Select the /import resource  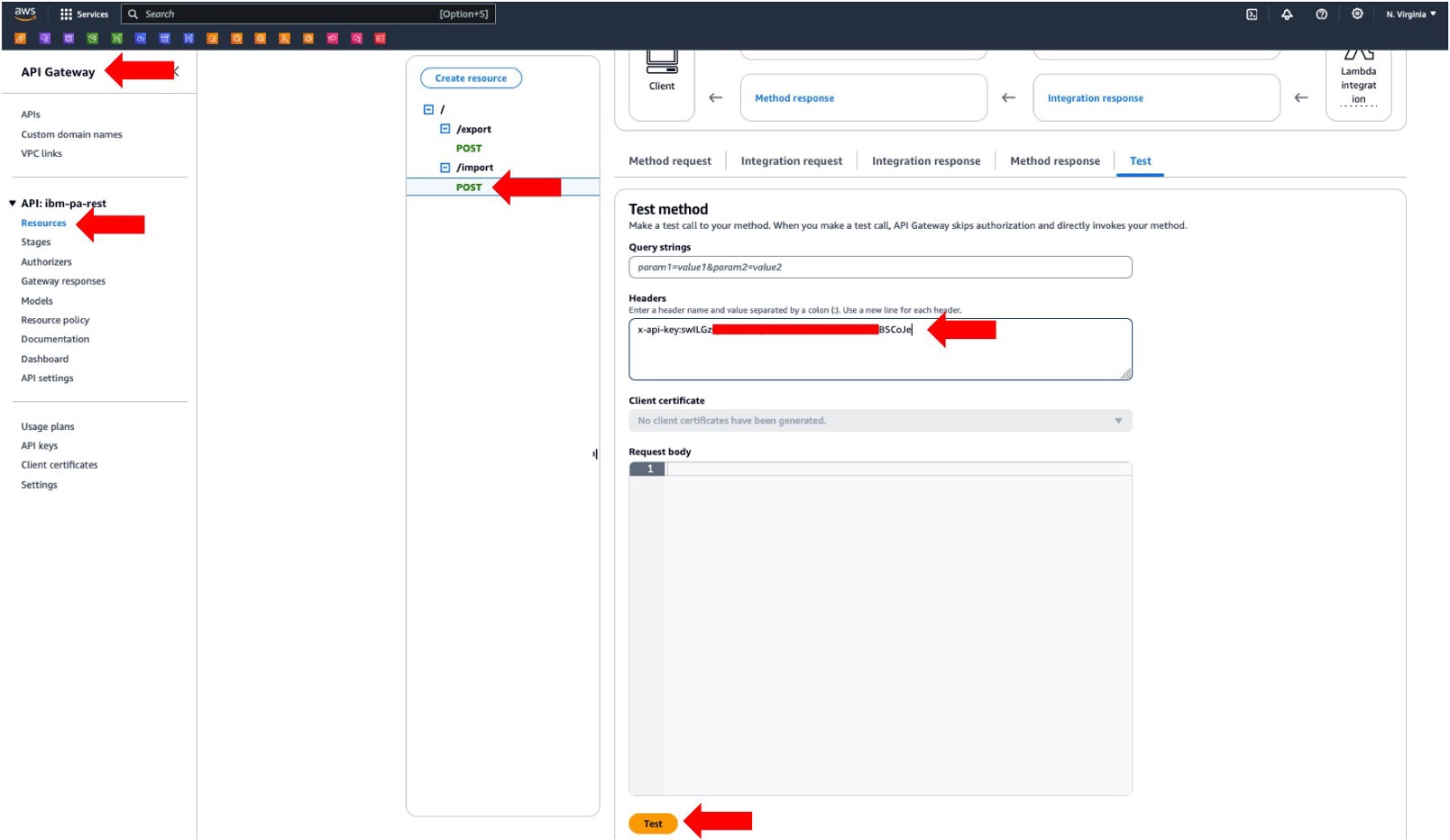474,168
